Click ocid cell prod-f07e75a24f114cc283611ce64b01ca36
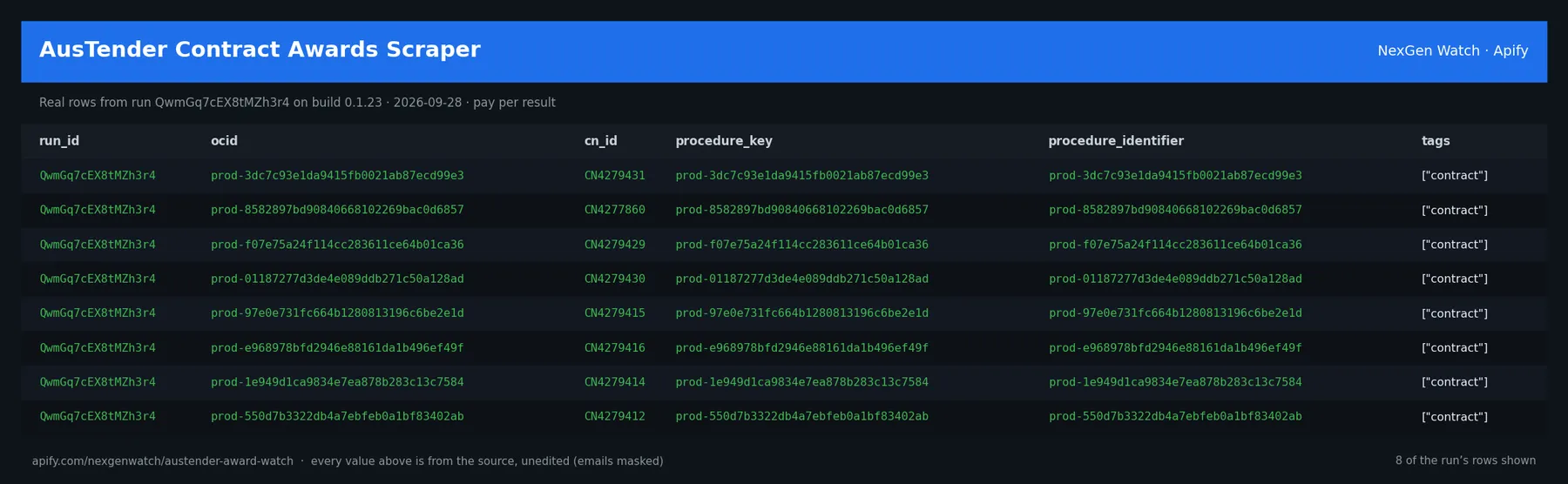 point(337,245)
